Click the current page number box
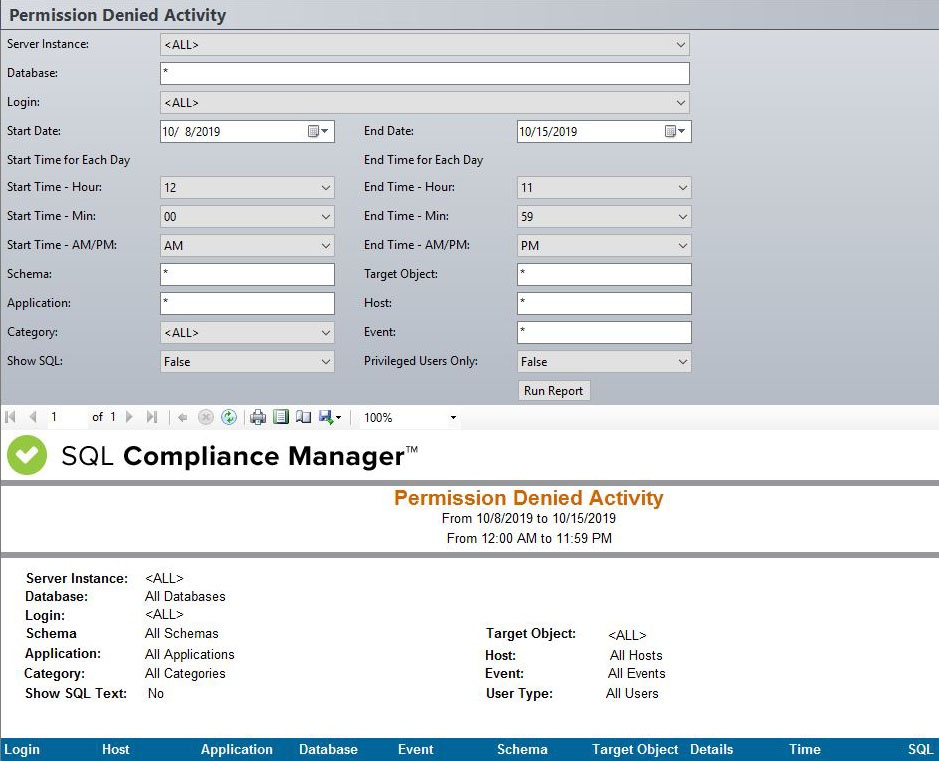Screen dimensions: 939x761 click(64, 417)
